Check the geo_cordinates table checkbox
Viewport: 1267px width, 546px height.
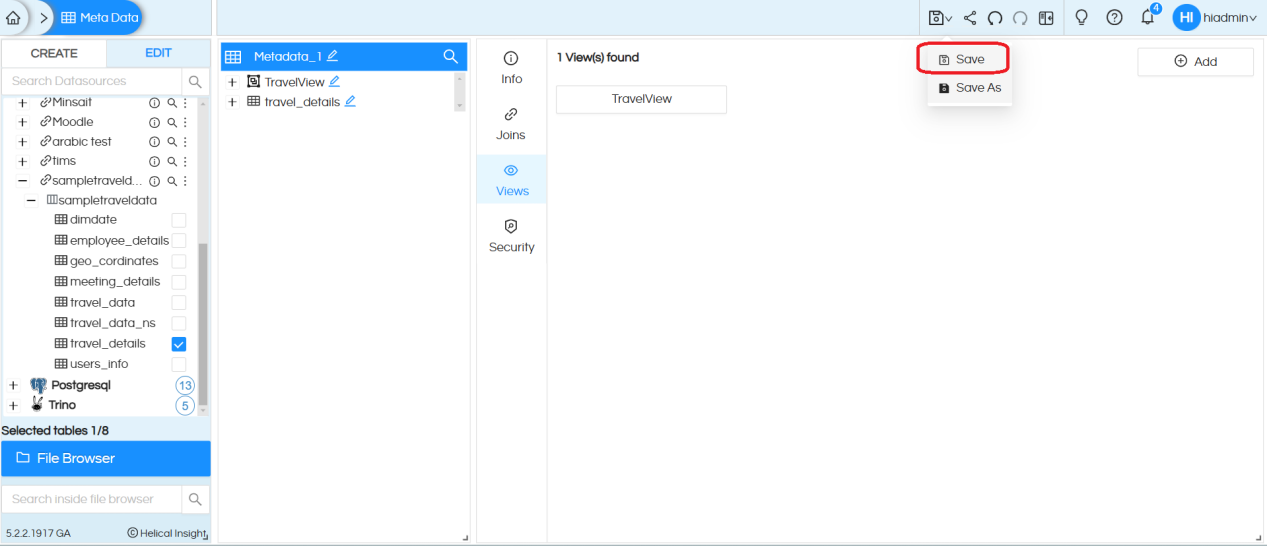(x=179, y=261)
